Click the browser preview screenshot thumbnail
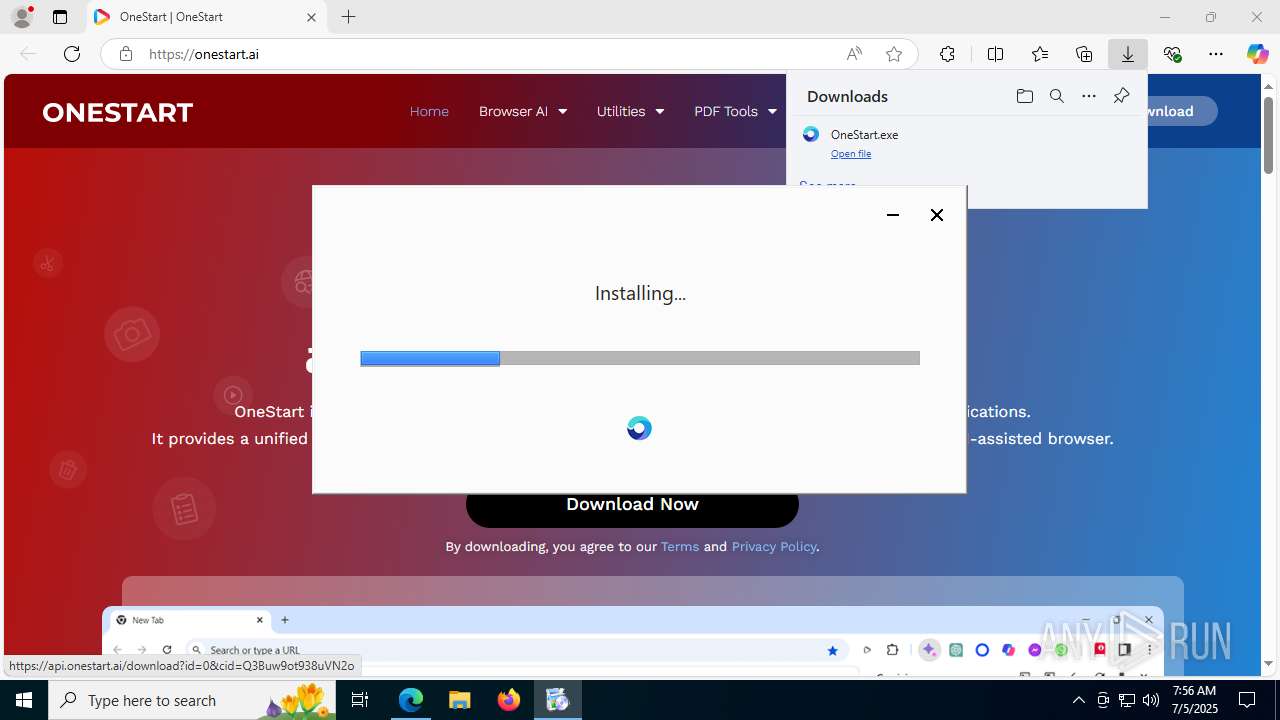The height and width of the screenshot is (720, 1280). (633, 641)
